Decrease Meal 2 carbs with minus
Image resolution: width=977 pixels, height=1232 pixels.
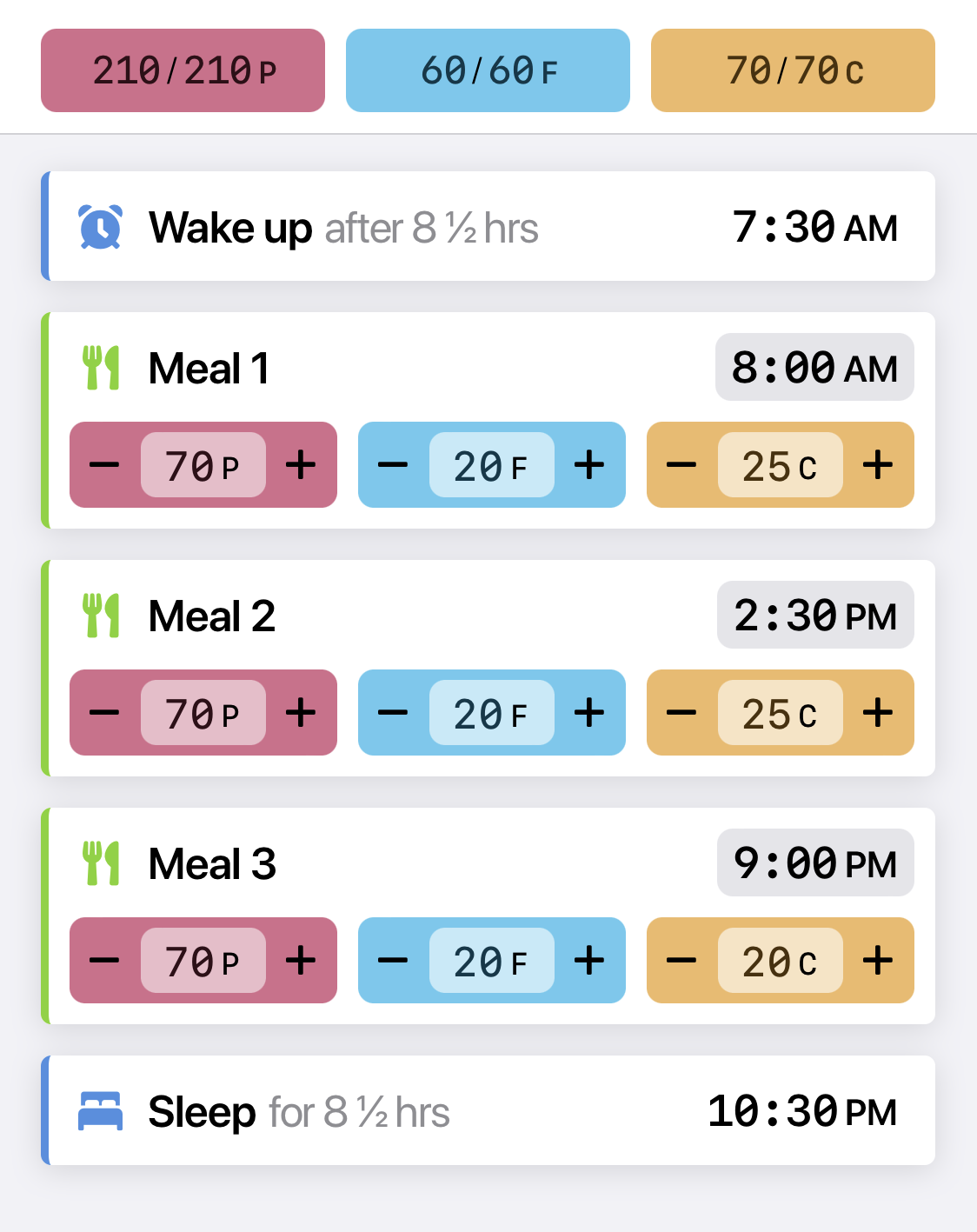click(x=681, y=713)
